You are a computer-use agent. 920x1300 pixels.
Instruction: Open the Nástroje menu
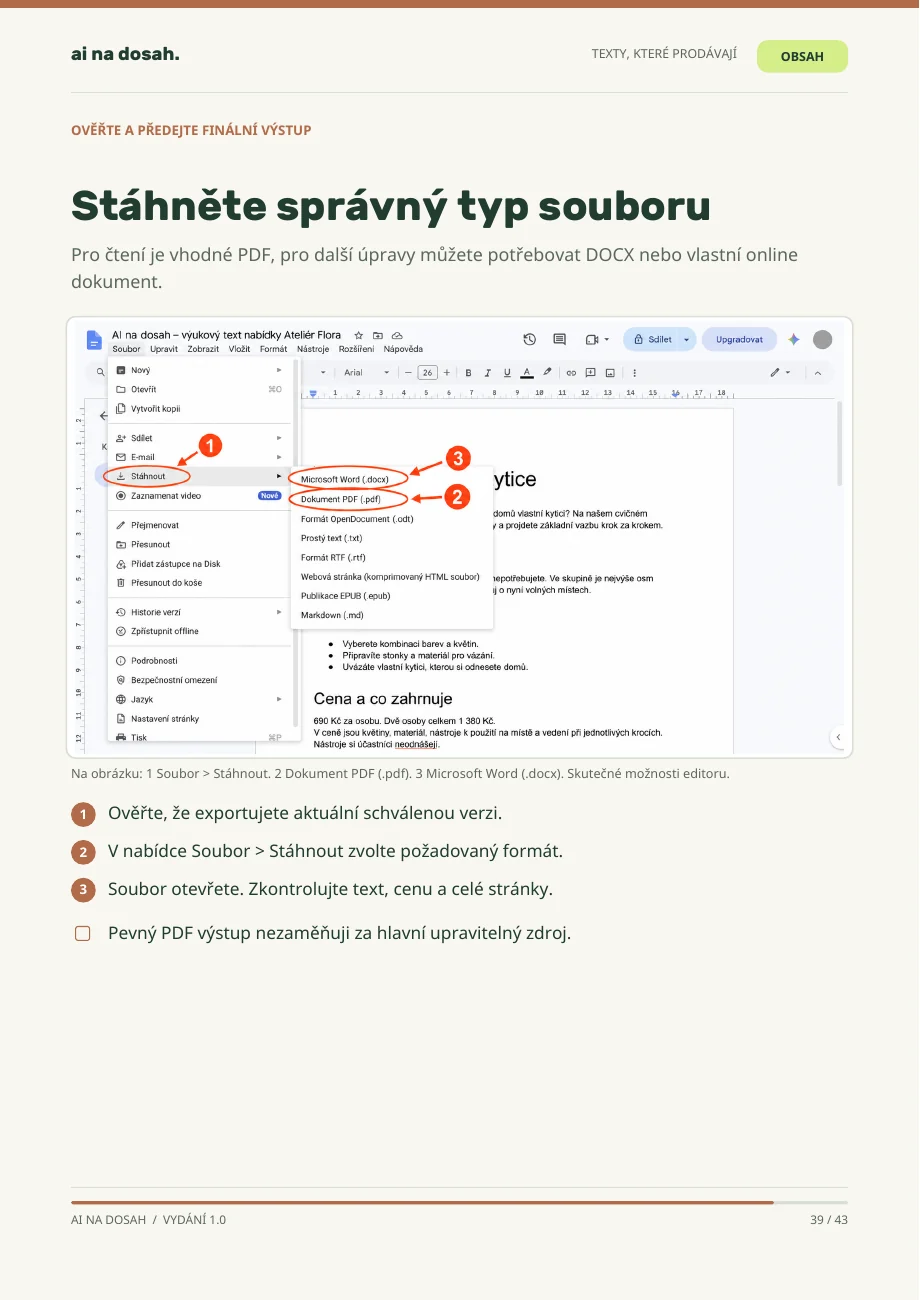pyautogui.click(x=313, y=349)
